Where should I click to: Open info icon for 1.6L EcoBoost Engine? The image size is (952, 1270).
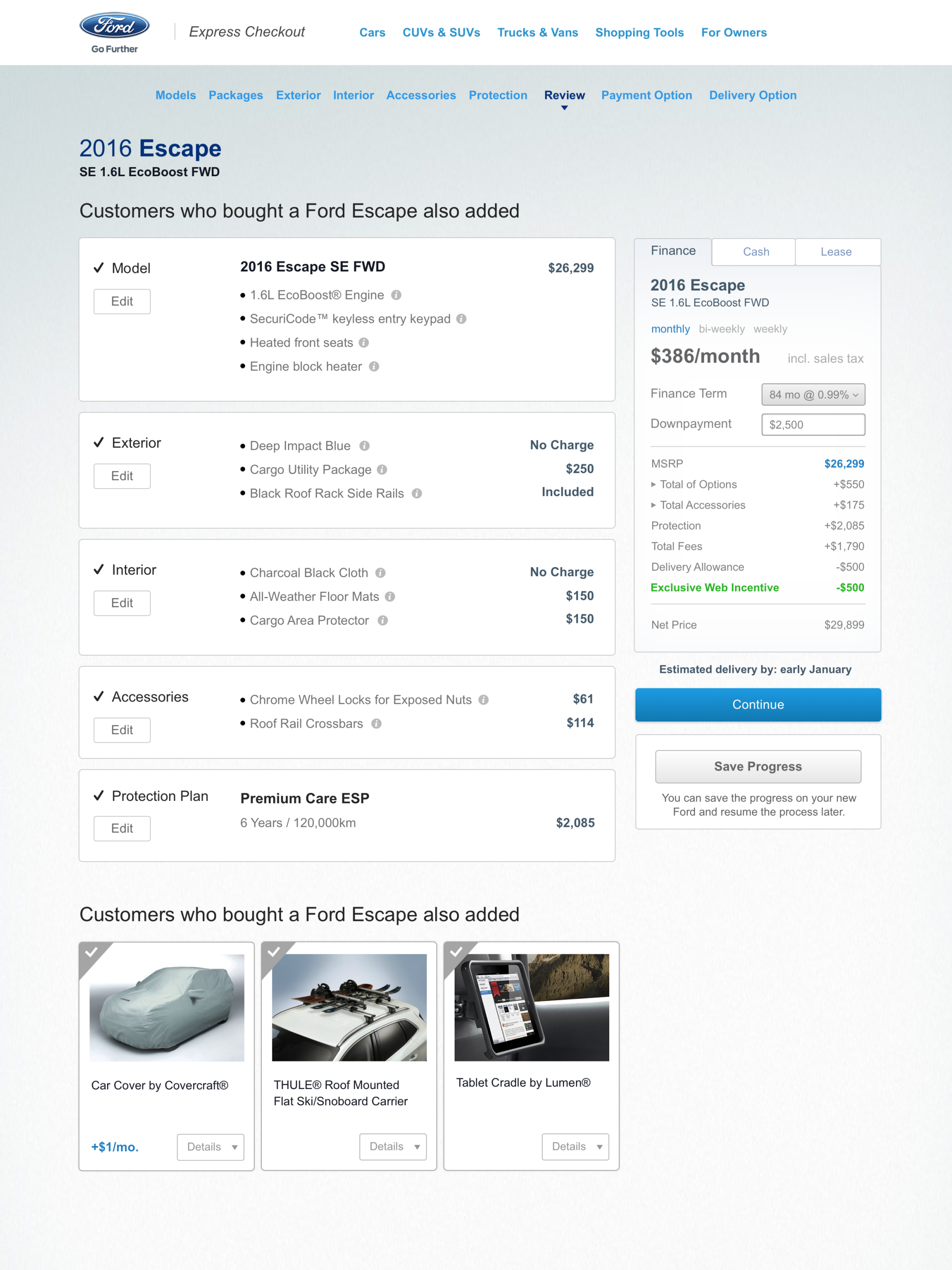click(x=396, y=295)
